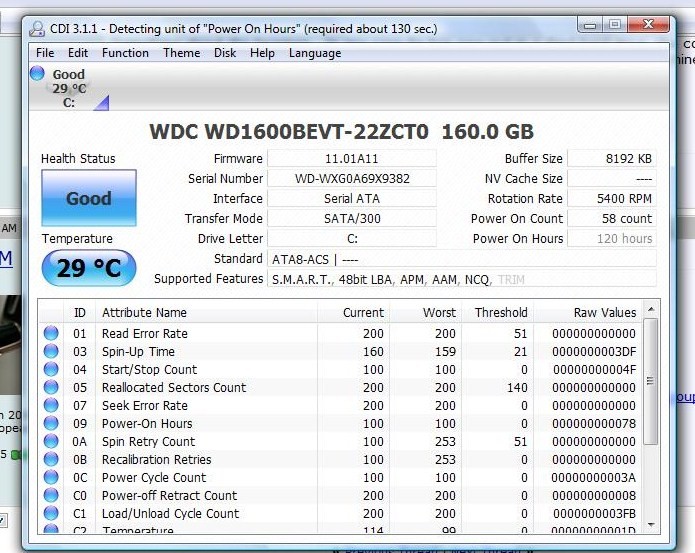This screenshot has width=695, height=553.
Task: Click the status orb for Start/Stop Count
Action: (x=51, y=370)
